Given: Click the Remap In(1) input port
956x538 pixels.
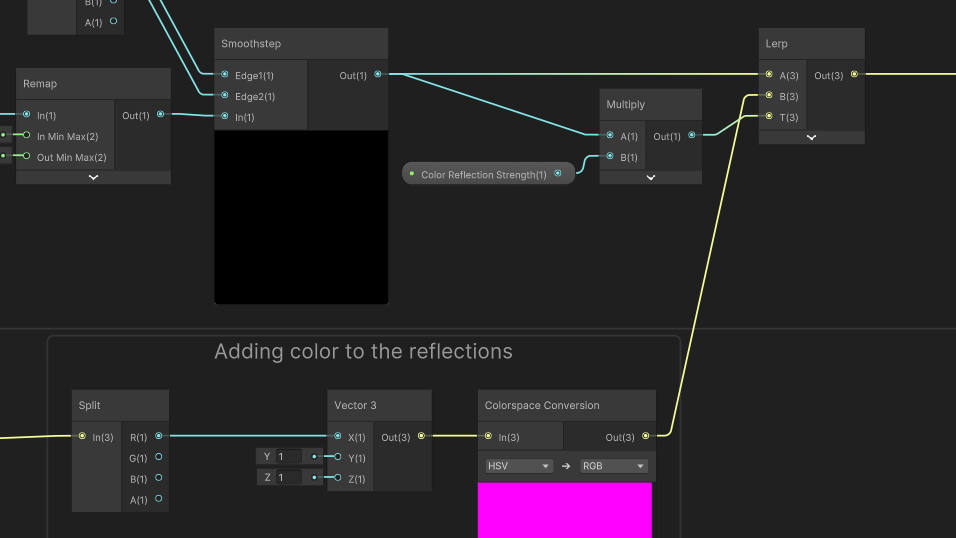Looking at the screenshot, I should tap(26, 114).
